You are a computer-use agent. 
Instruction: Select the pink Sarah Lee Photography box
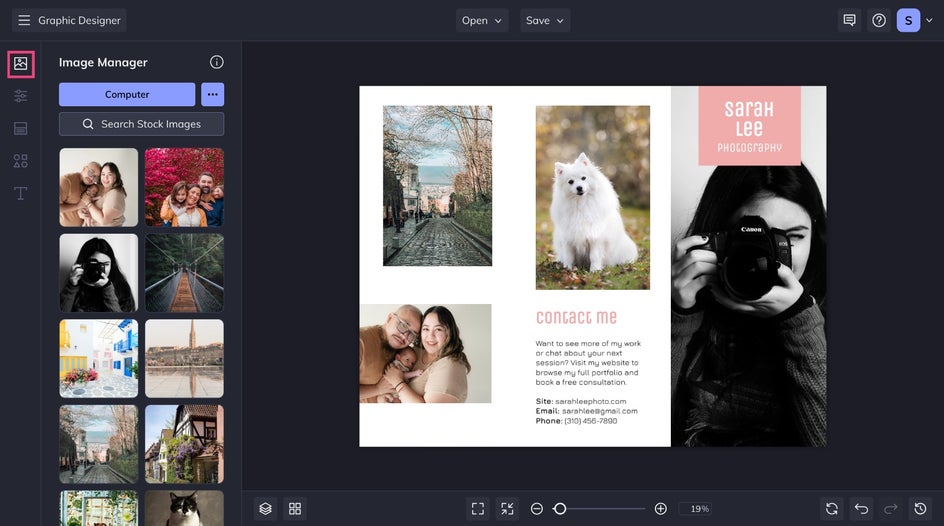pos(750,125)
